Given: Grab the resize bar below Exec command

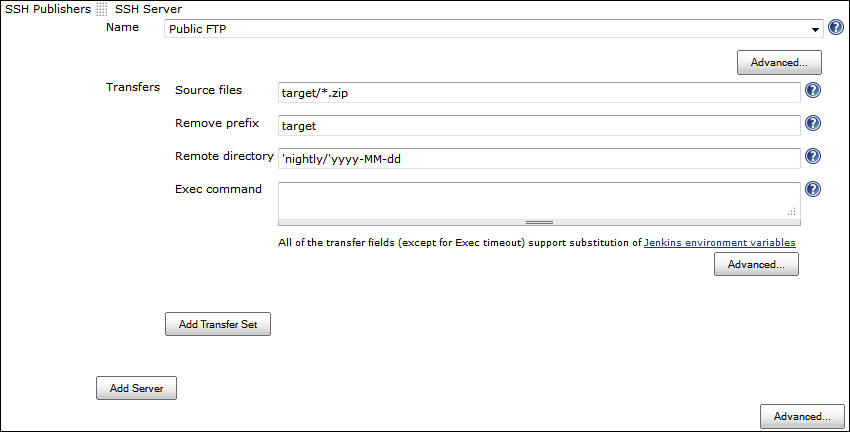Looking at the screenshot, I should point(539,222).
